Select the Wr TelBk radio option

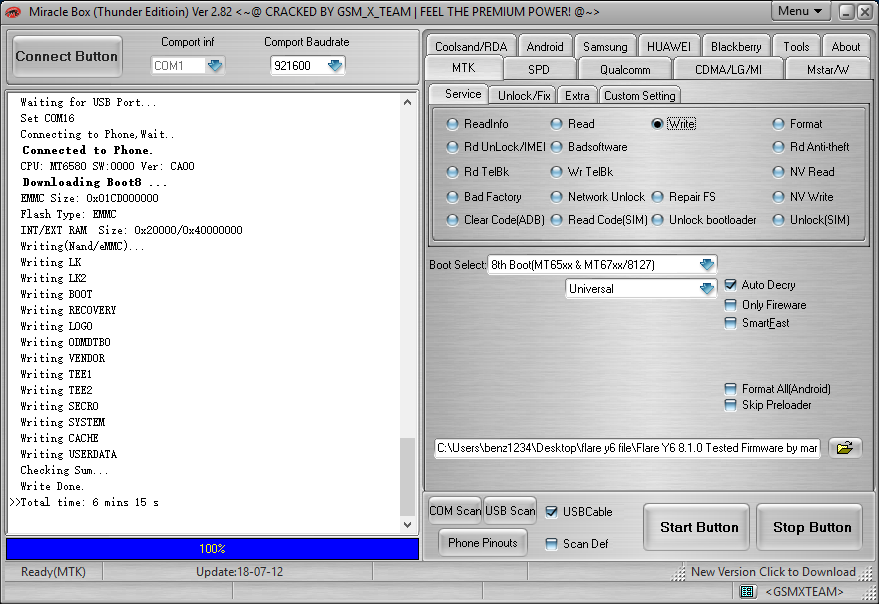coord(556,172)
